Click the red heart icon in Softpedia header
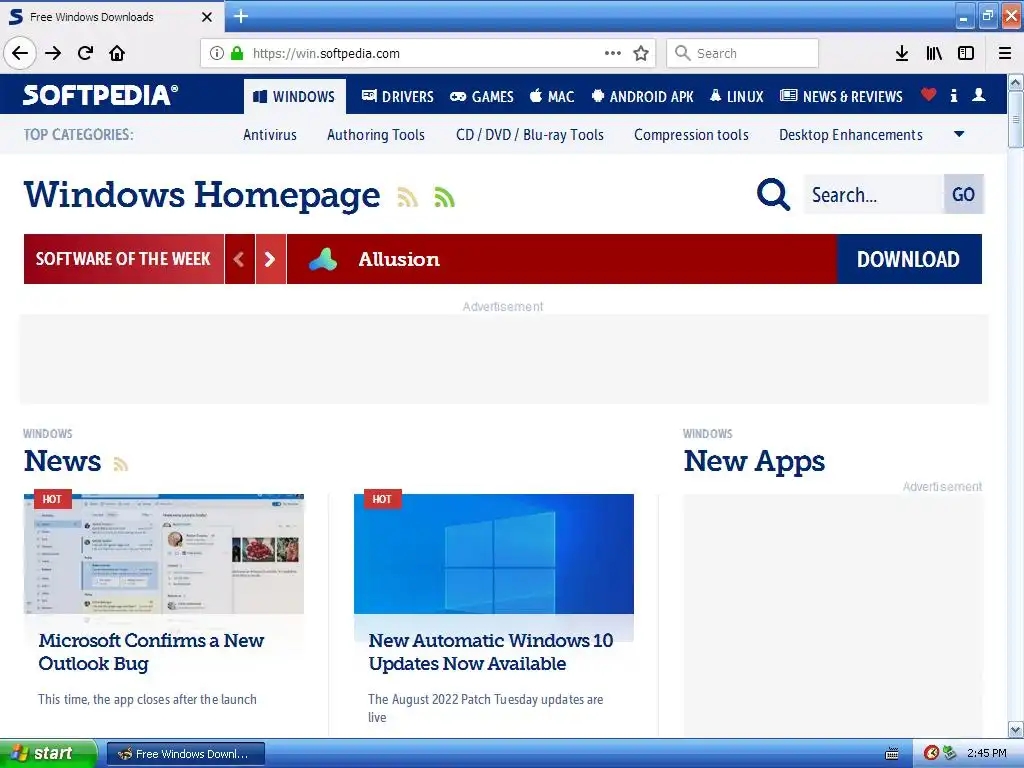This screenshot has width=1024, height=768. pos(928,95)
